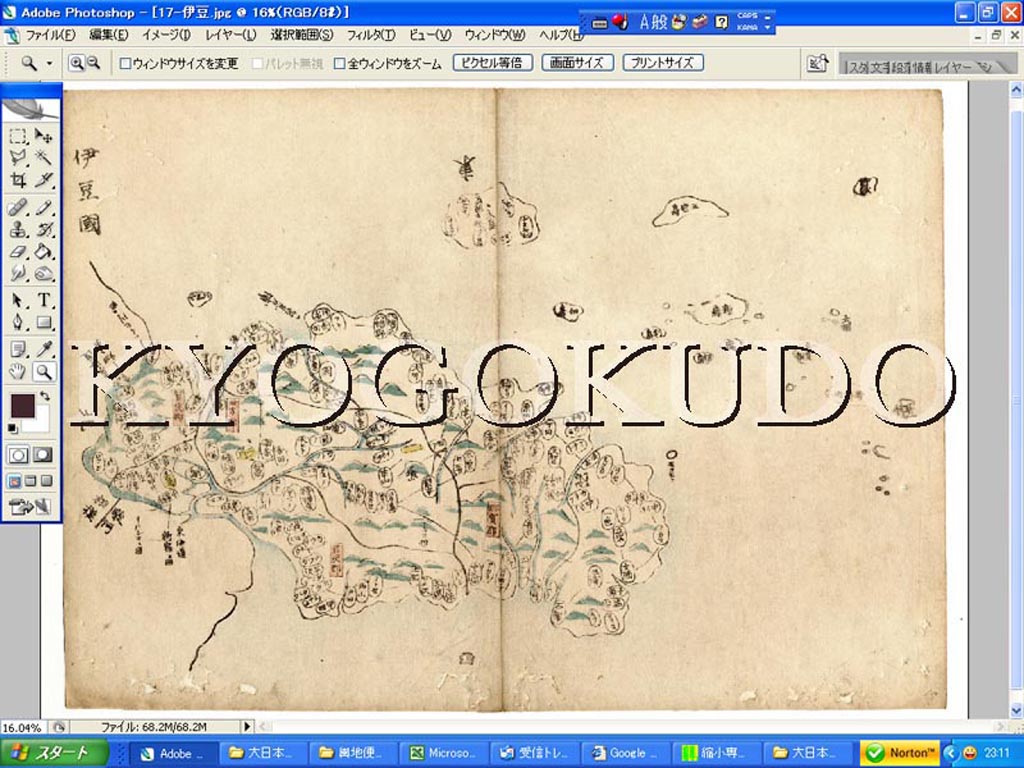This screenshot has width=1024, height=768.
Task: Select the Paint Bucket tool
Action: point(44,251)
